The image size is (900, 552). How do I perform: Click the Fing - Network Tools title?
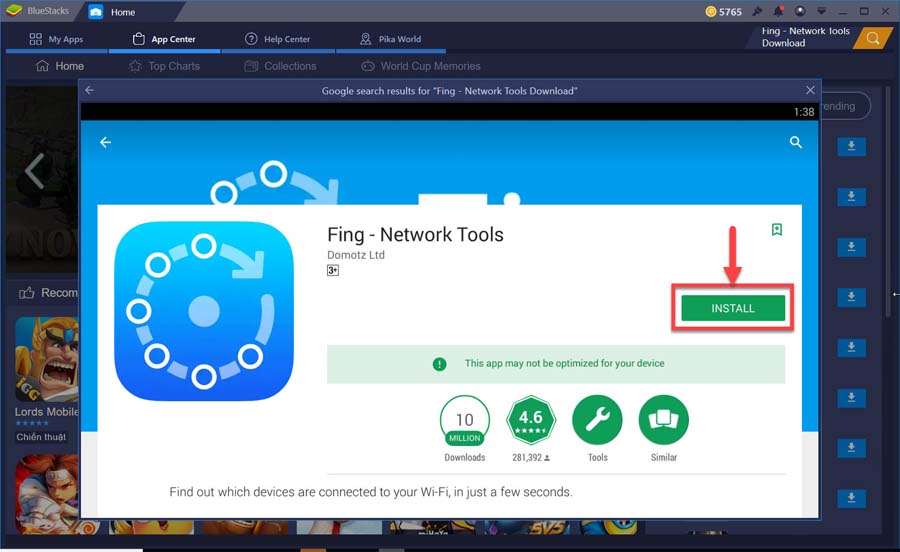(415, 235)
